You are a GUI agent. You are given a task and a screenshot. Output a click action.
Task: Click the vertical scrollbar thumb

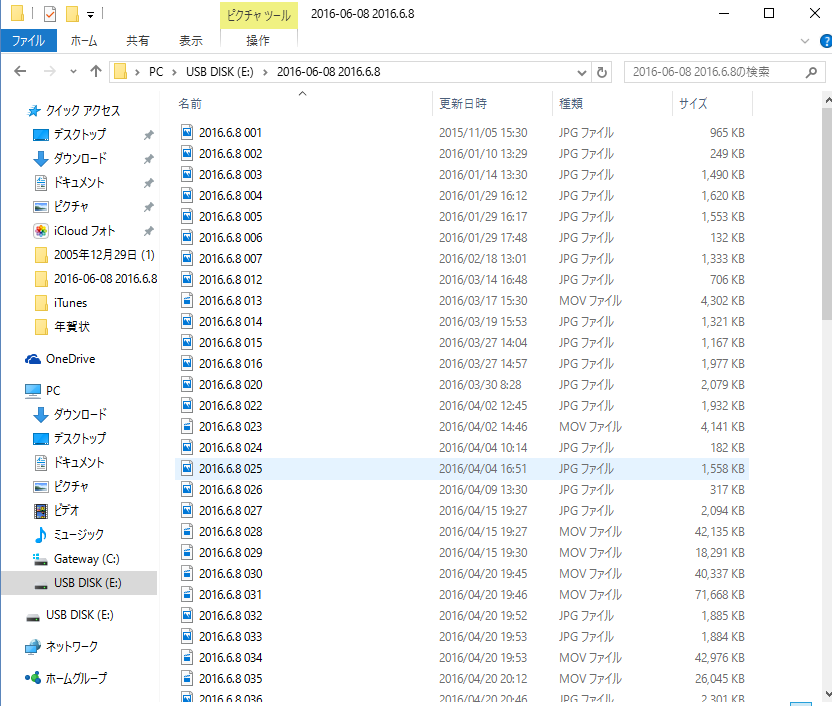(x=827, y=214)
